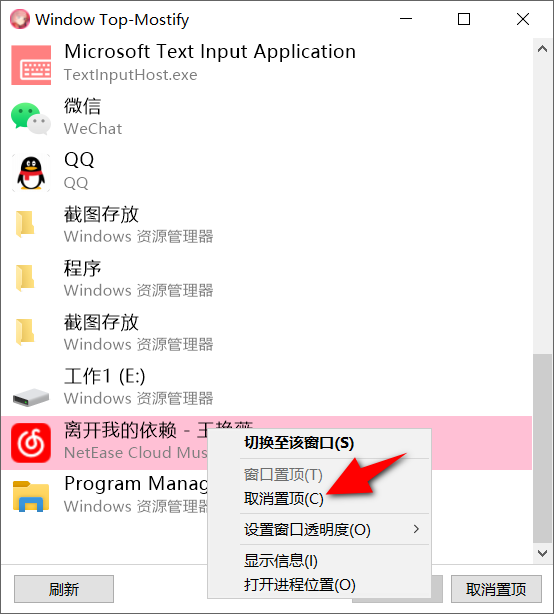Click the scrollbar down arrow
Viewport: 554px width, 614px height.
[542, 553]
